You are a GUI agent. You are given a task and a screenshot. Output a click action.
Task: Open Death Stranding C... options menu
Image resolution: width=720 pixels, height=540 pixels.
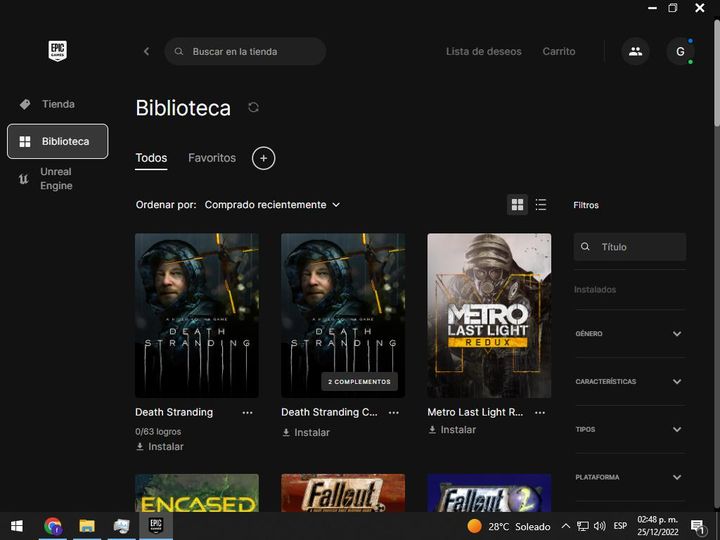[394, 412]
